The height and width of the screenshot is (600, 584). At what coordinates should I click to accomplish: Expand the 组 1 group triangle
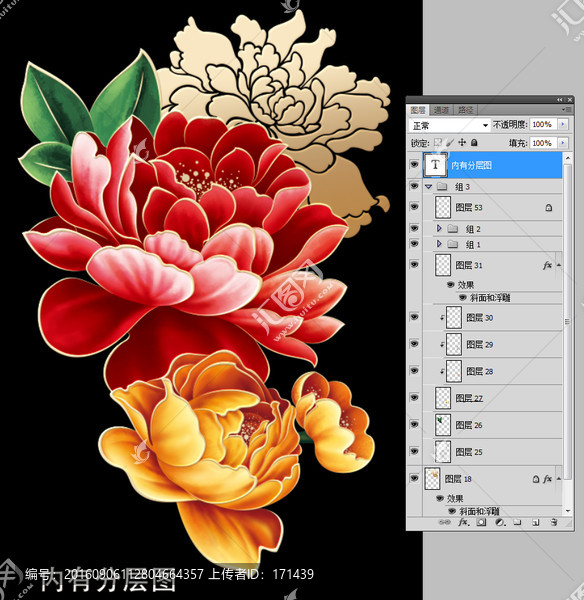pos(439,244)
